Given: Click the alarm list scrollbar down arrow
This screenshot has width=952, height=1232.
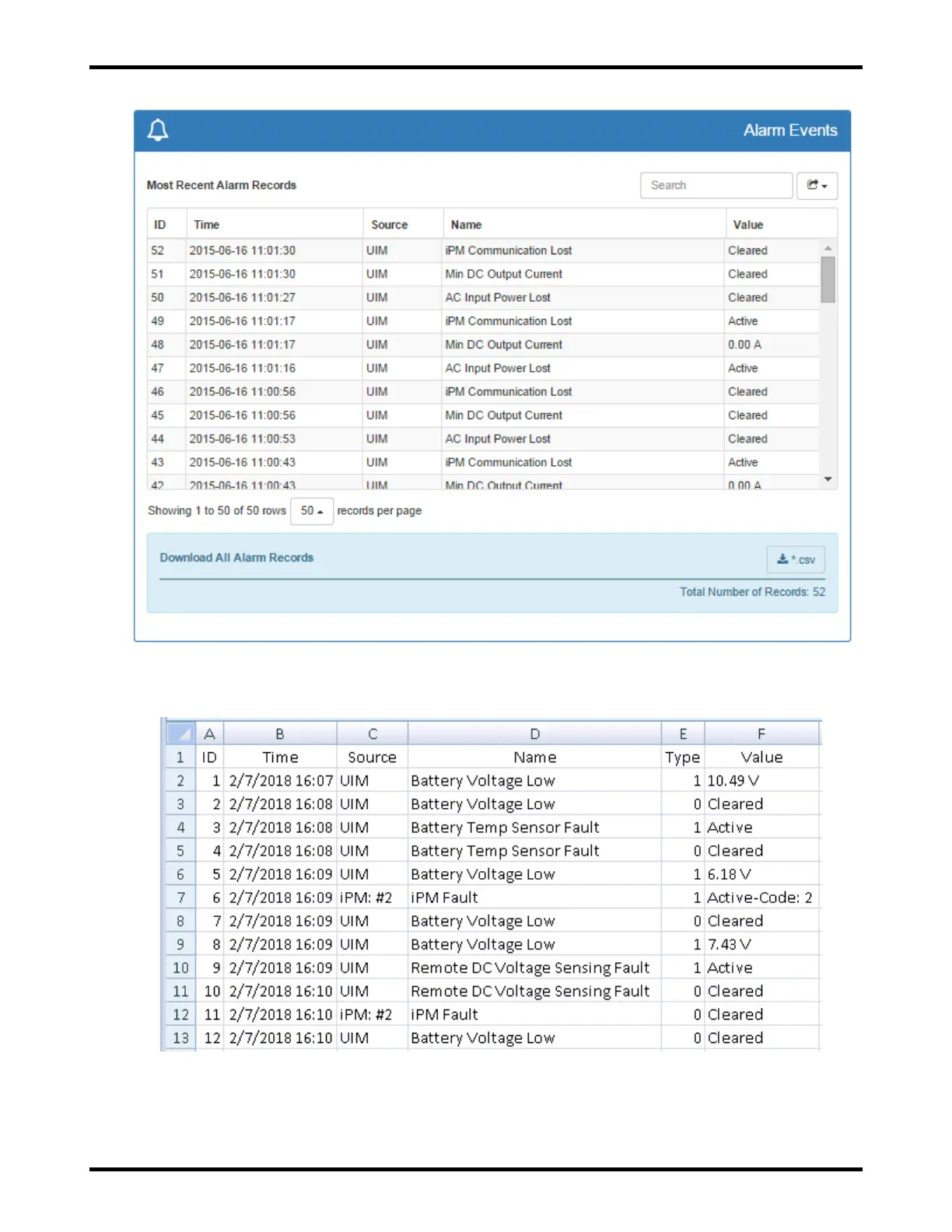Looking at the screenshot, I should tap(828, 479).
